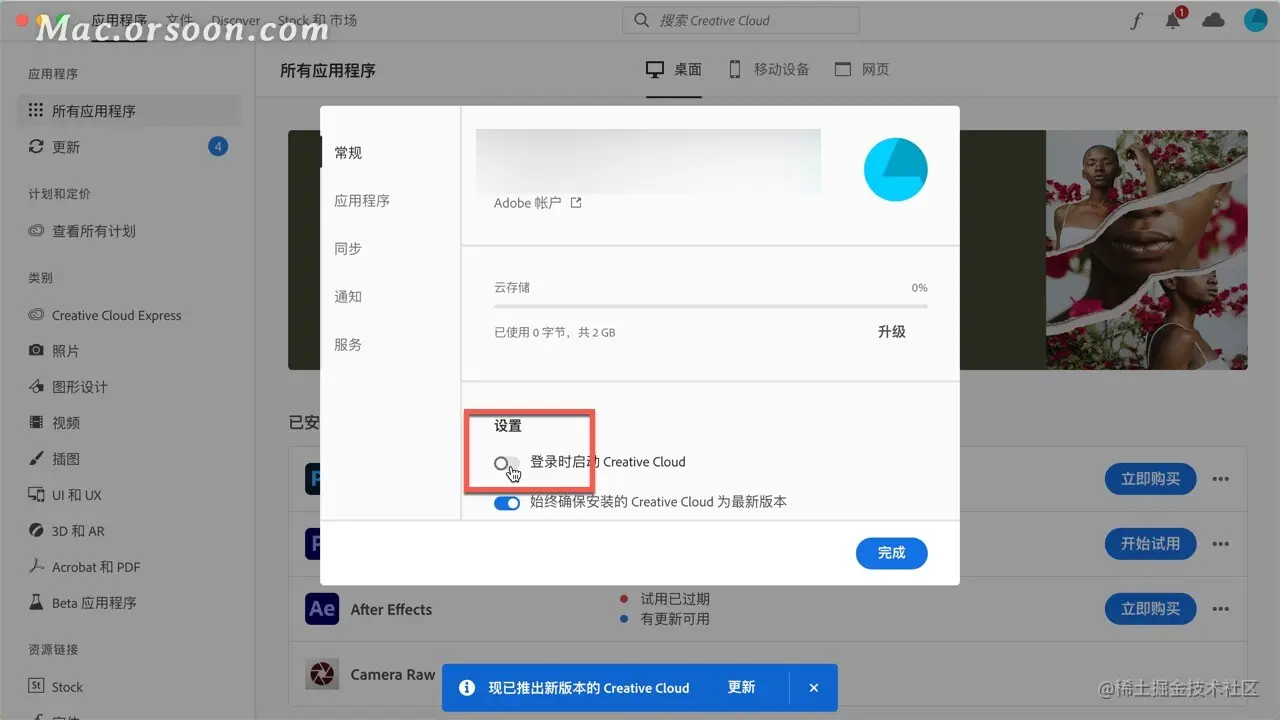Select 所有应用程序 in the sidebar
The width and height of the screenshot is (1280, 720).
tap(129, 111)
